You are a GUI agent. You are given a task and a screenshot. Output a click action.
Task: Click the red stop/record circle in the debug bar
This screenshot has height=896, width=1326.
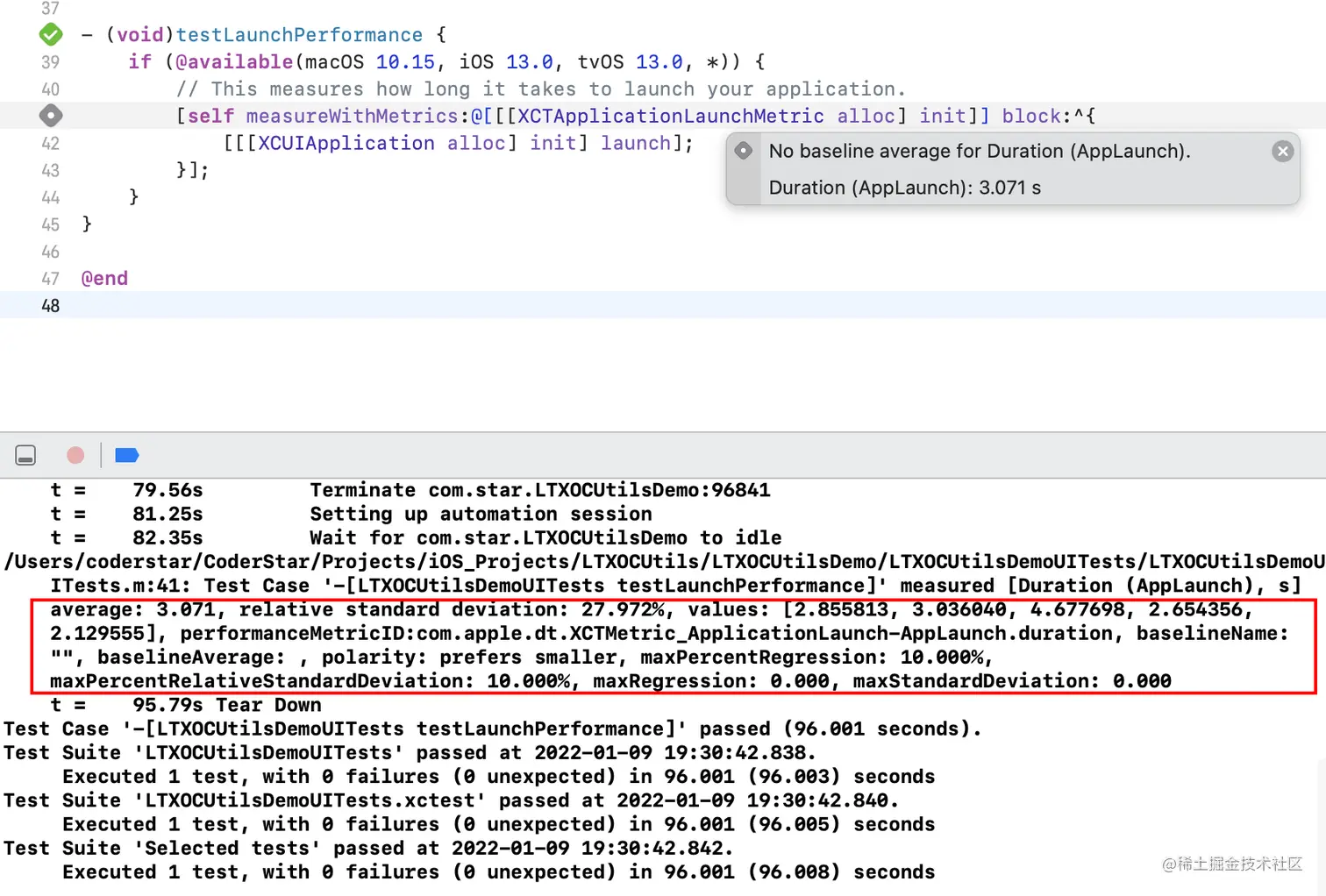pyautogui.click(x=75, y=455)
